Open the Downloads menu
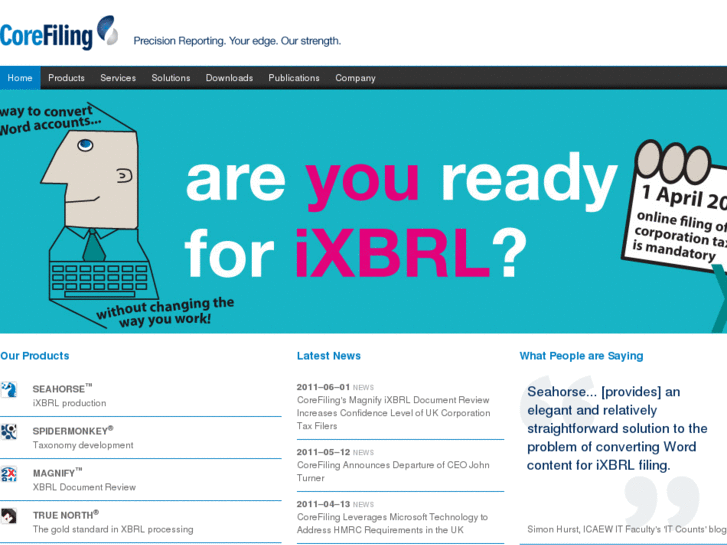Screen dimensions: 727x545 [x=229, y=78]
